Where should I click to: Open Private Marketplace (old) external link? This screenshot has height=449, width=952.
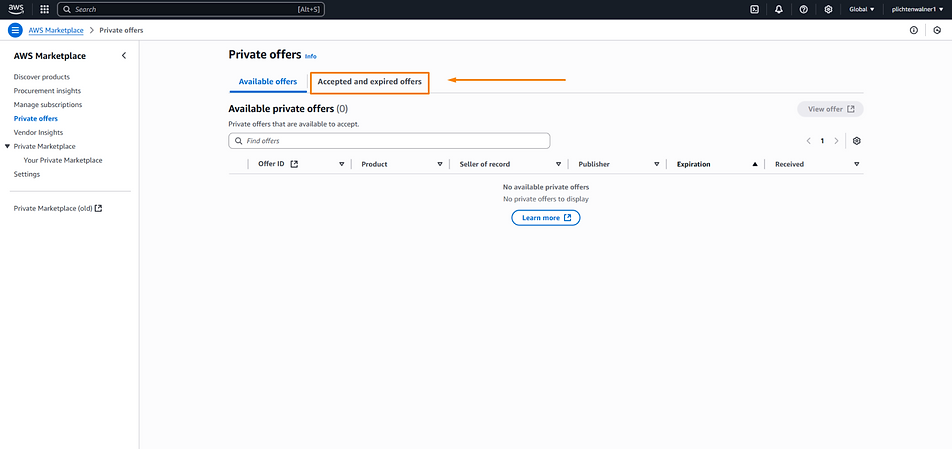pyautogui.click(x=58, y=208)
